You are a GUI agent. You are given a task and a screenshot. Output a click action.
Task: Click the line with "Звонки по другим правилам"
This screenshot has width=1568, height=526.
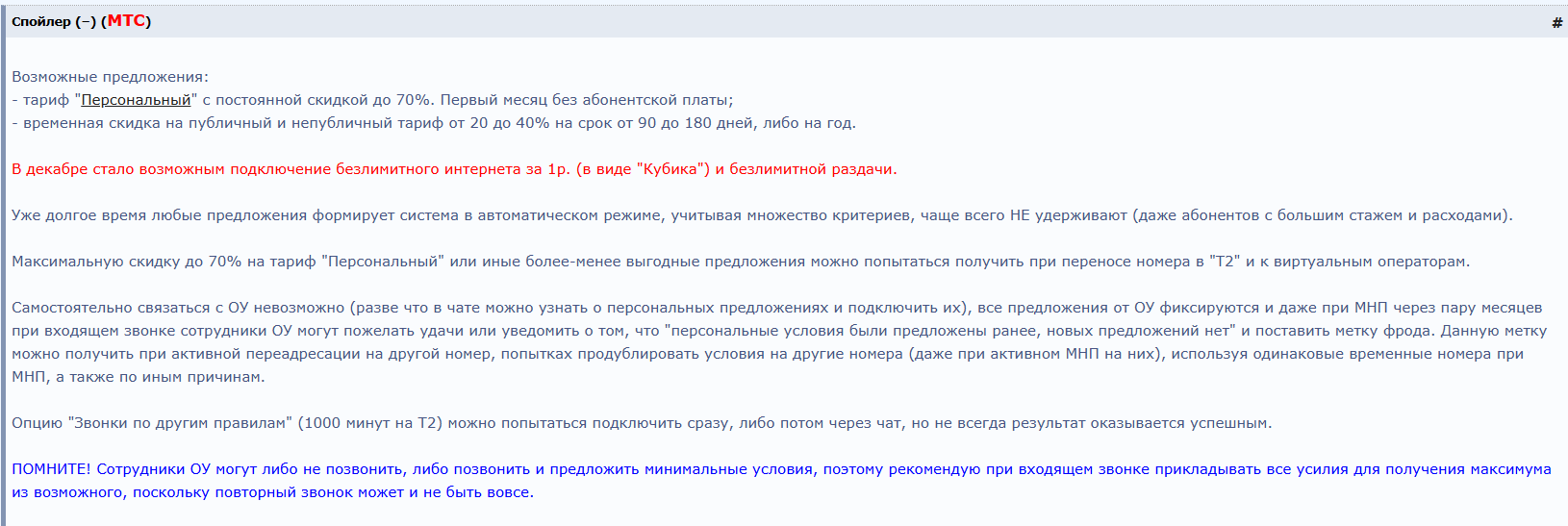point(642,423)
